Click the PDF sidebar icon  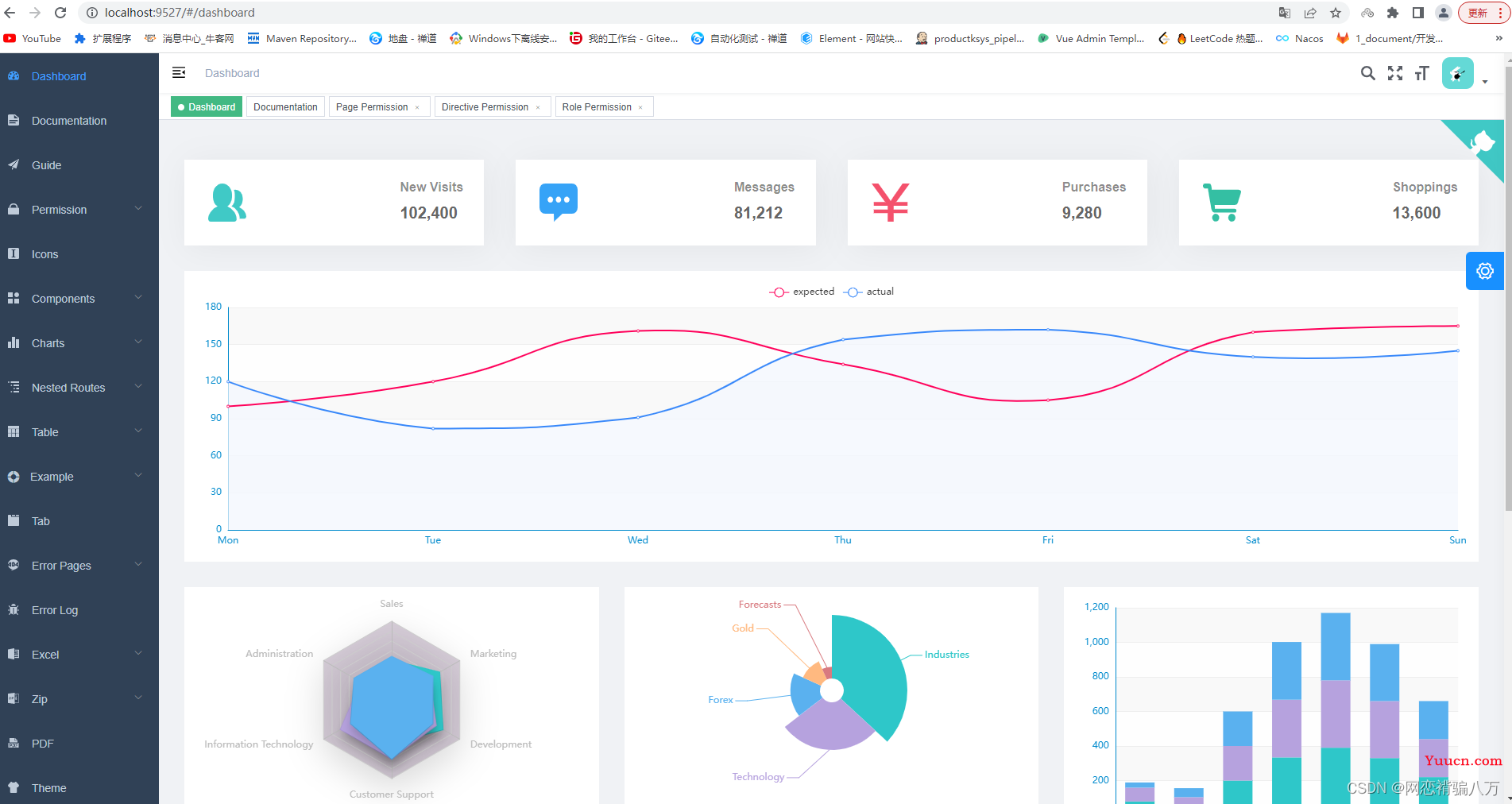[x=14, y=744]
